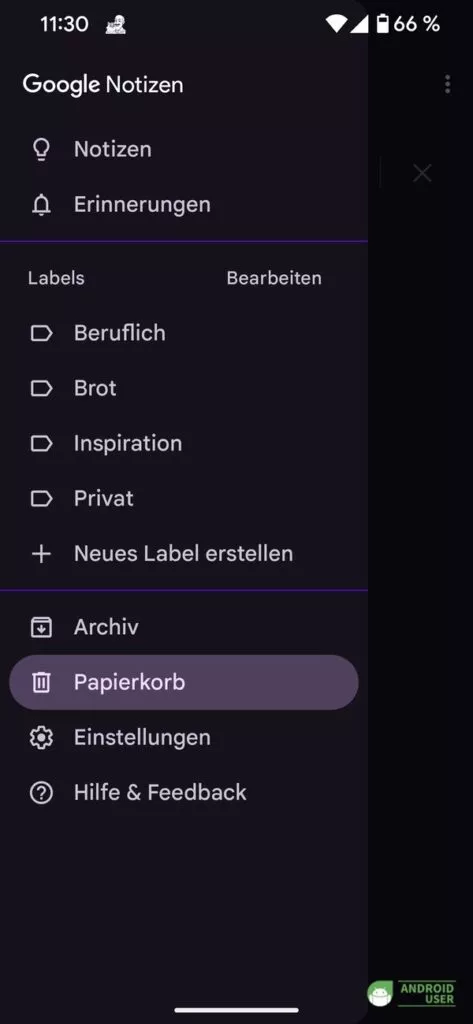
Task: Open the gear icon for Einstellungen
Action: coord(41,738)
